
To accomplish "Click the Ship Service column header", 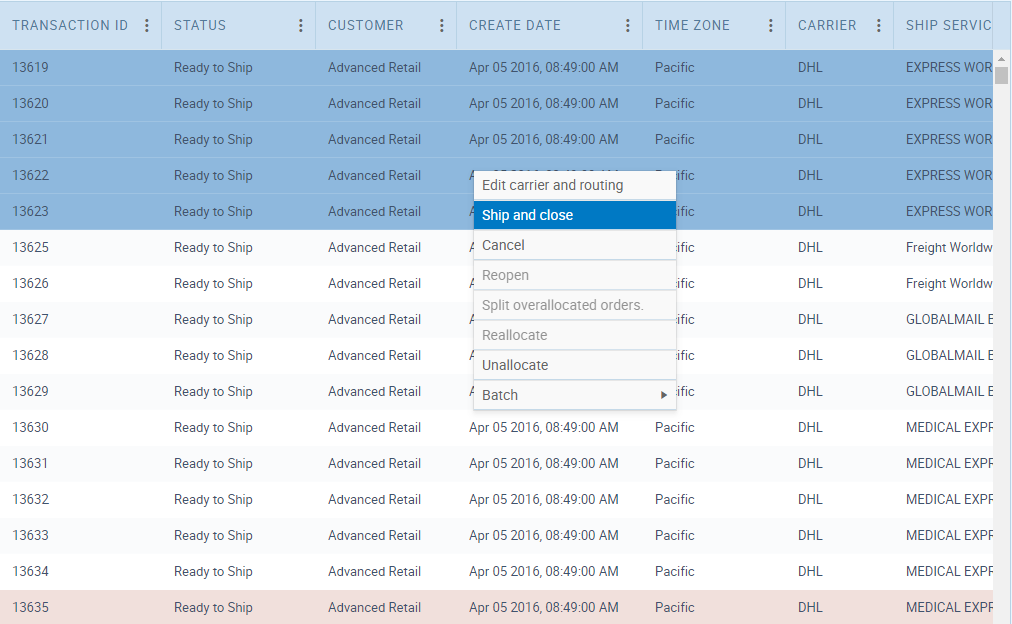I will (x=947, y=26).
